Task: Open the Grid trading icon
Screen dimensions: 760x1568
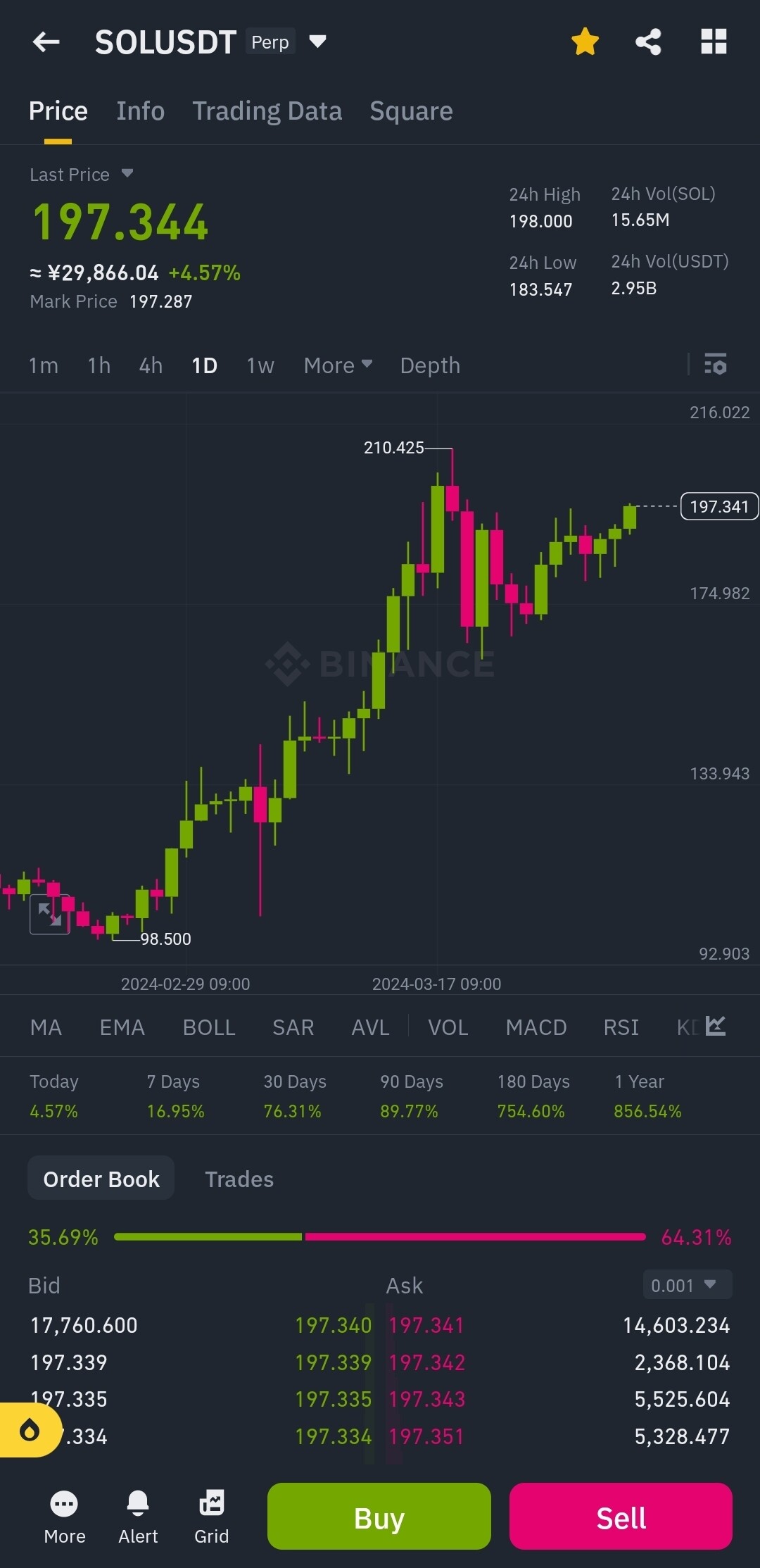Action: pyautogui.click(x=211, y=1505)
